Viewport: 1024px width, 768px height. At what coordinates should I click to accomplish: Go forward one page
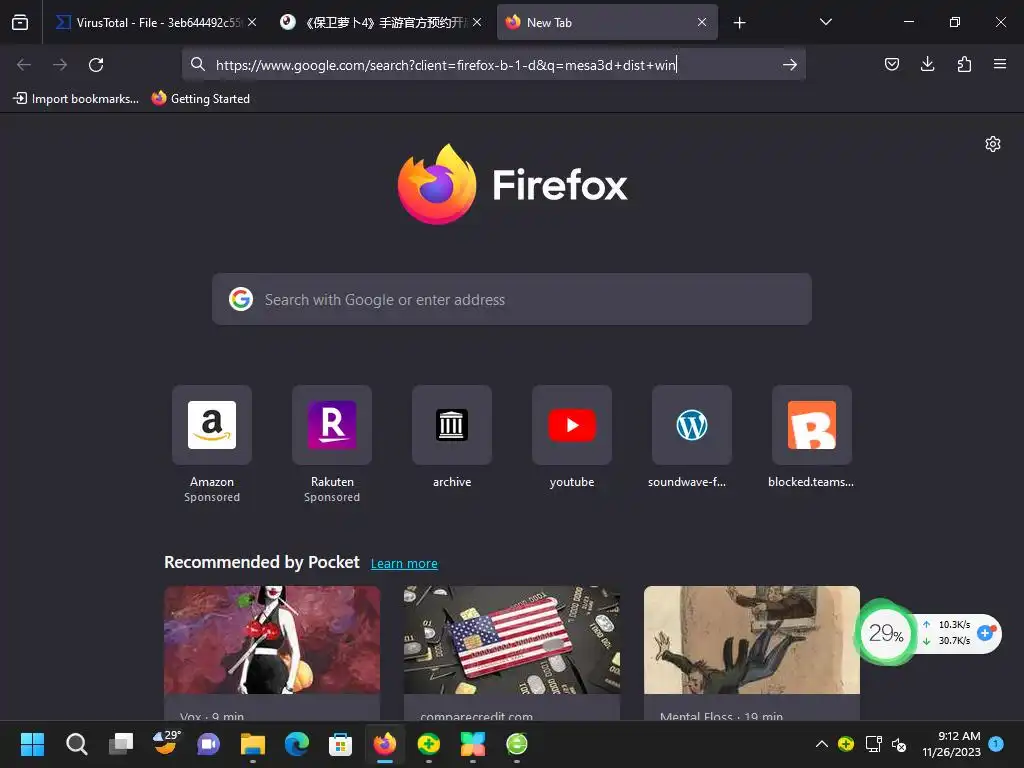(60, 65)
